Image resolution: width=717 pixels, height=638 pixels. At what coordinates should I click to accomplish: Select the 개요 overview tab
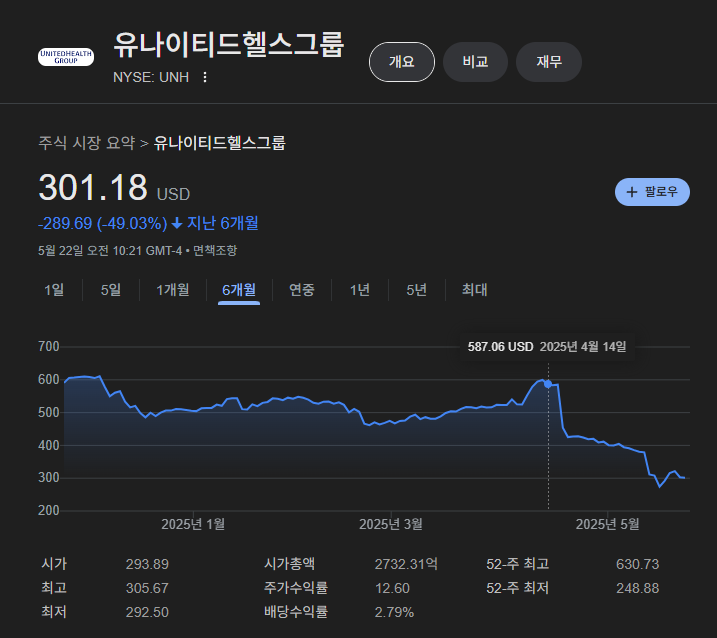401,62
